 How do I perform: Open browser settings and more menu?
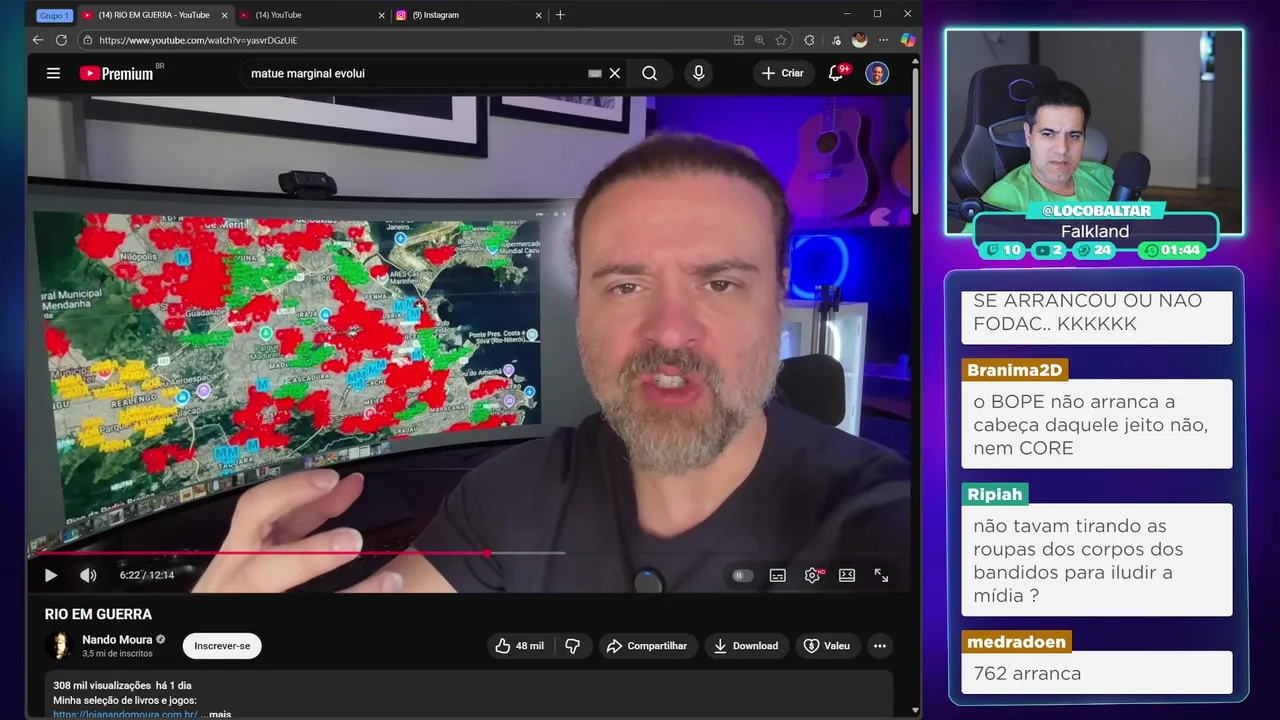click(883, 40)
